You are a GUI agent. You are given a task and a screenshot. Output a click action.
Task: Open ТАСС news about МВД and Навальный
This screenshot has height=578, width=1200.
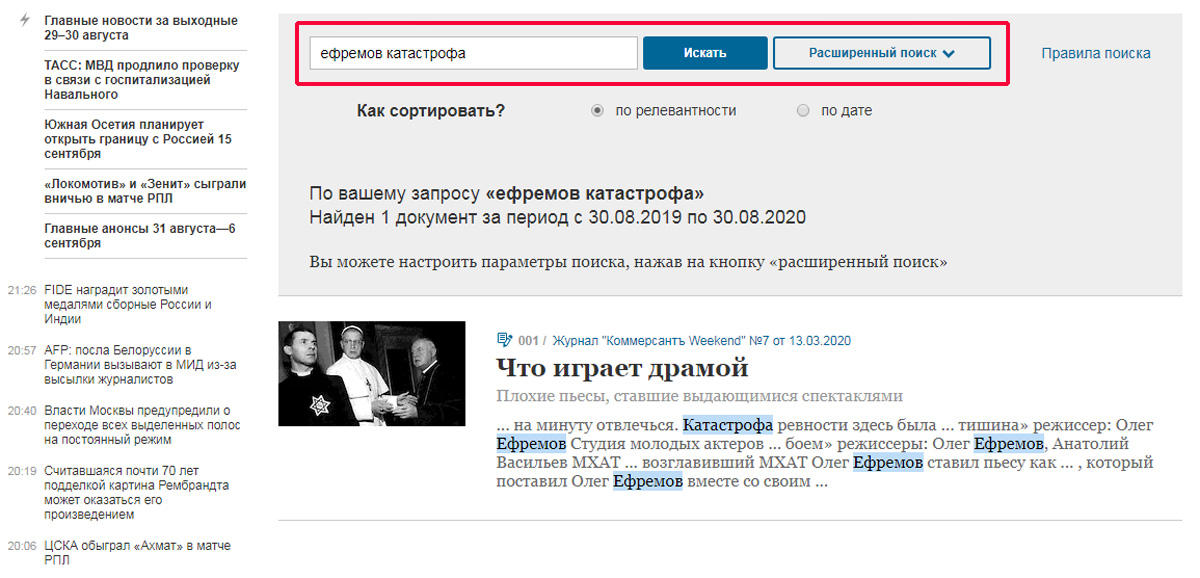[142, 80]
